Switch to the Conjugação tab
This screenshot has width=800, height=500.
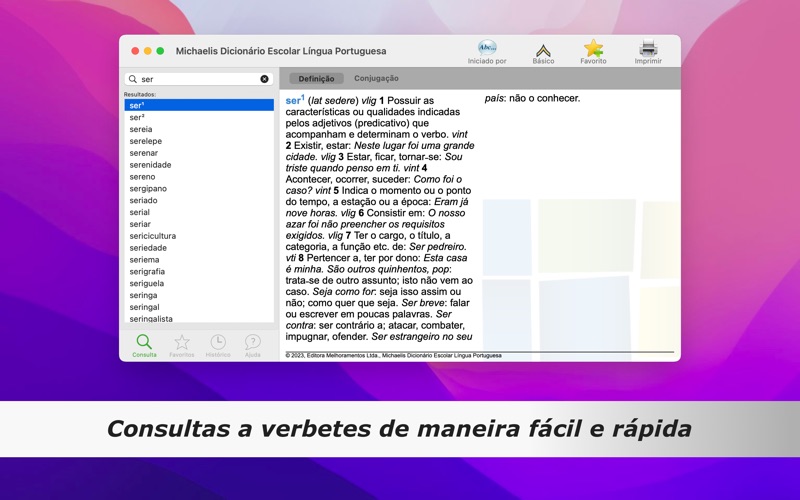click(377, 78)
